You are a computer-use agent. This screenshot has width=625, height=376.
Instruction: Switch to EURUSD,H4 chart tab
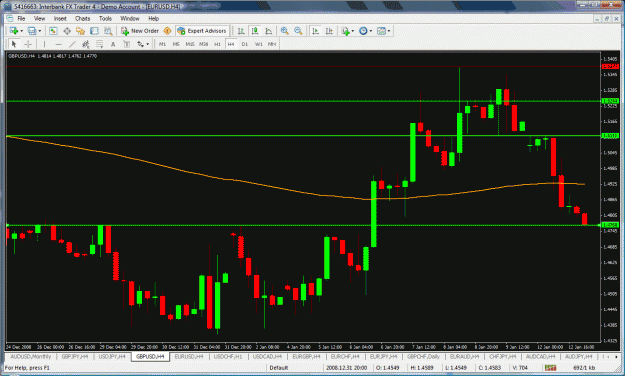point(189,356)
